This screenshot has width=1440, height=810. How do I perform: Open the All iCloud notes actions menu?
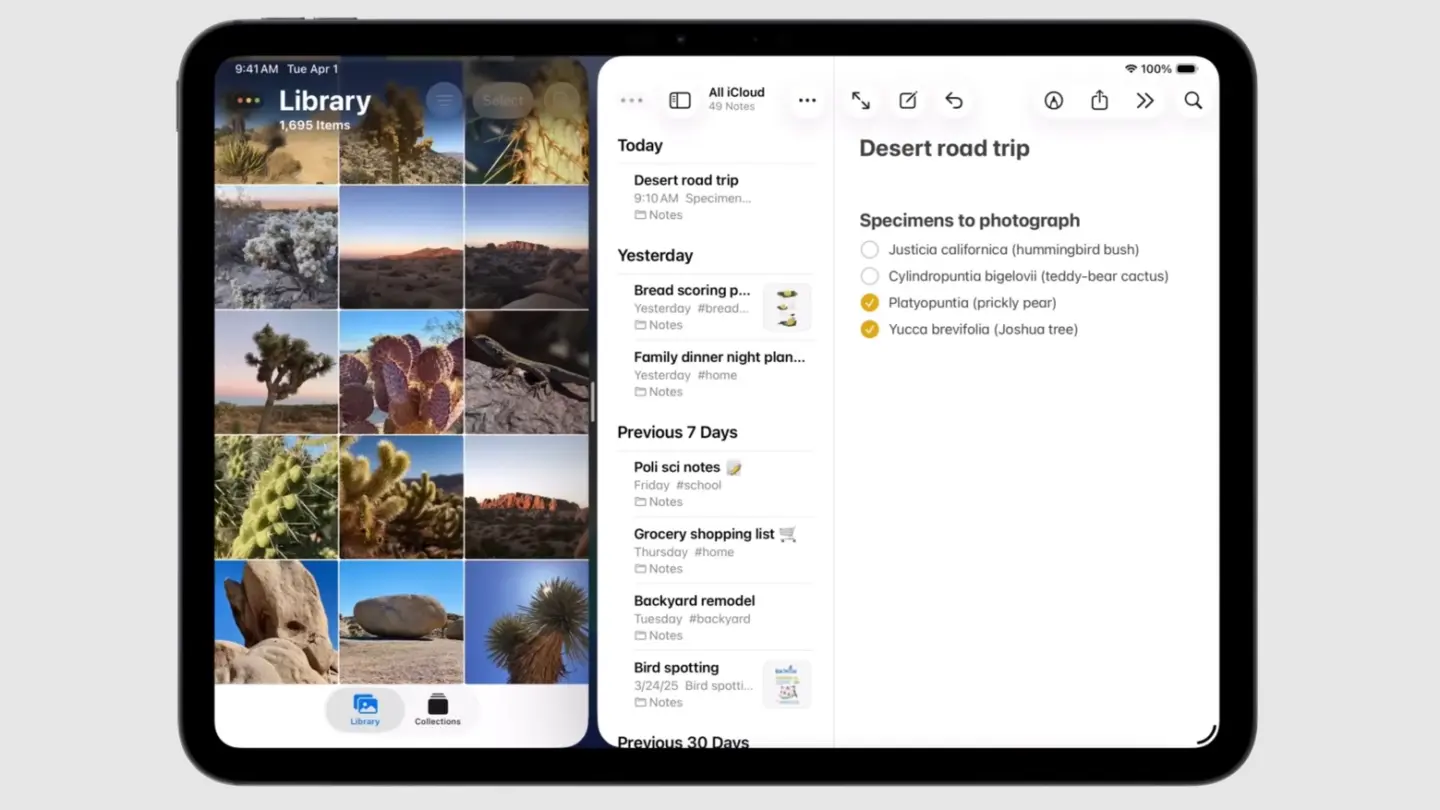(807, 100)
